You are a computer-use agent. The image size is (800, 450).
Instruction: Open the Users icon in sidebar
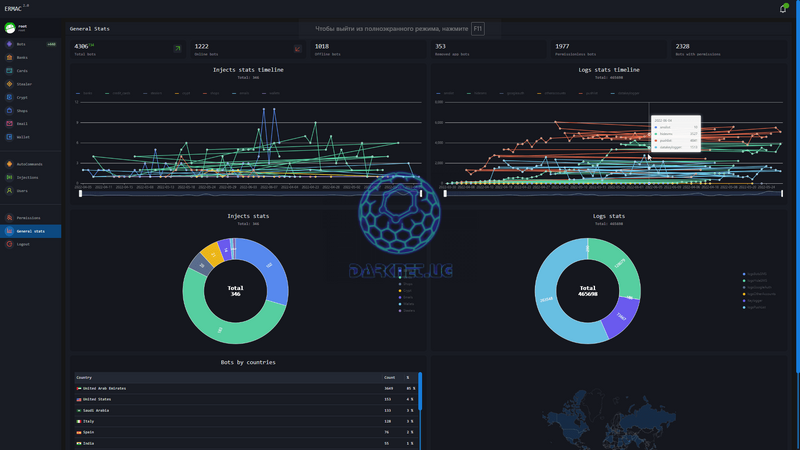point(9,191)
